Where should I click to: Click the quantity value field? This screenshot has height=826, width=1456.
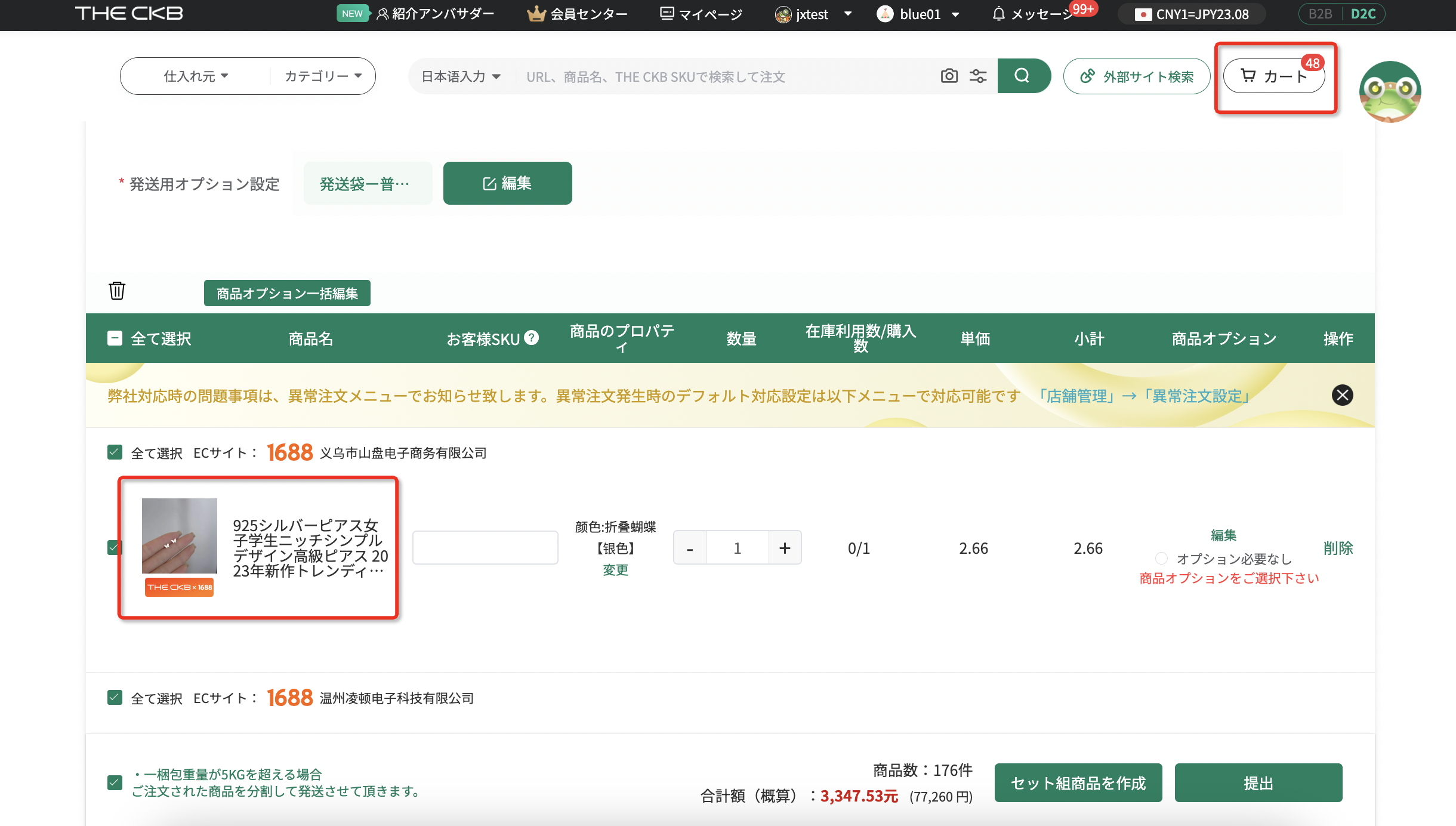738,548
